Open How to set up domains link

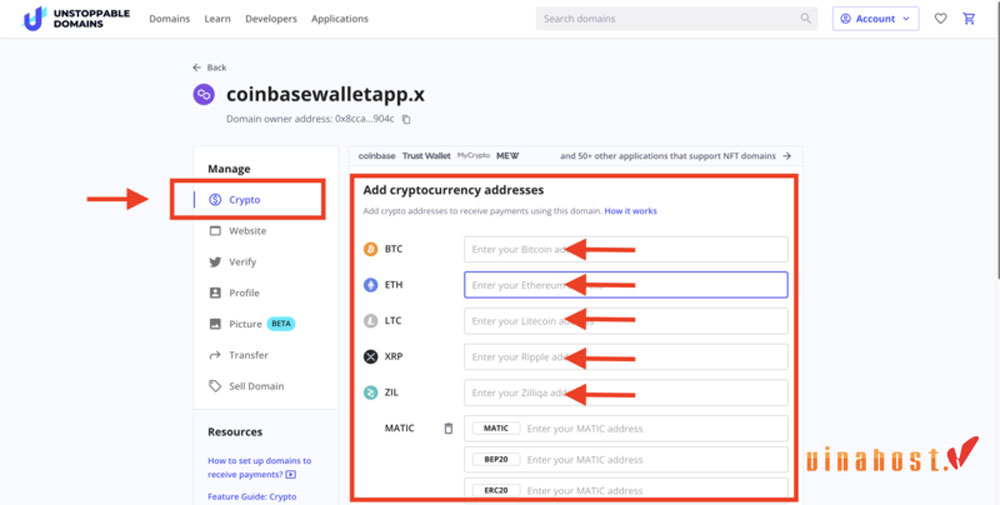pos(260,467)
